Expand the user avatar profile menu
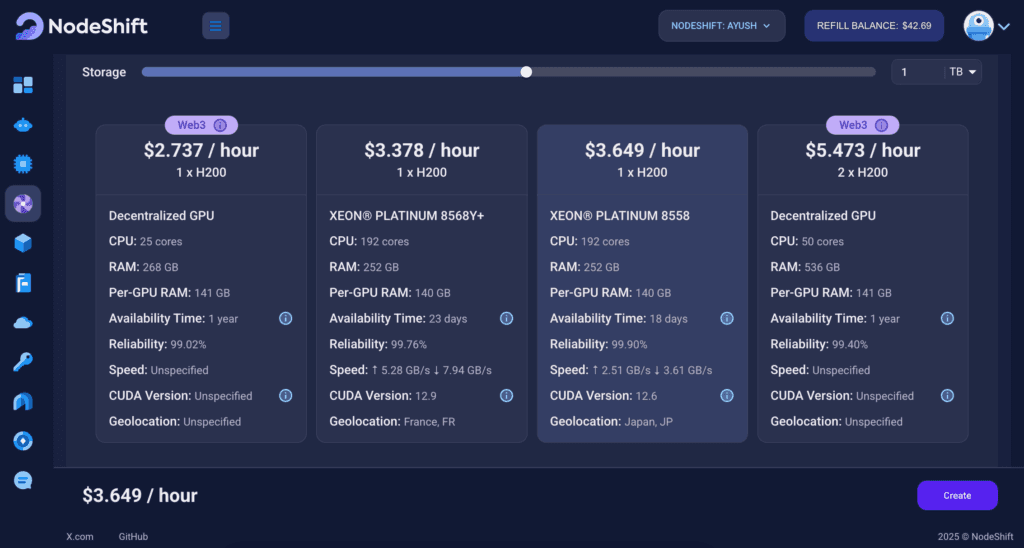The image size is (1024, 548). pos(986,26)
